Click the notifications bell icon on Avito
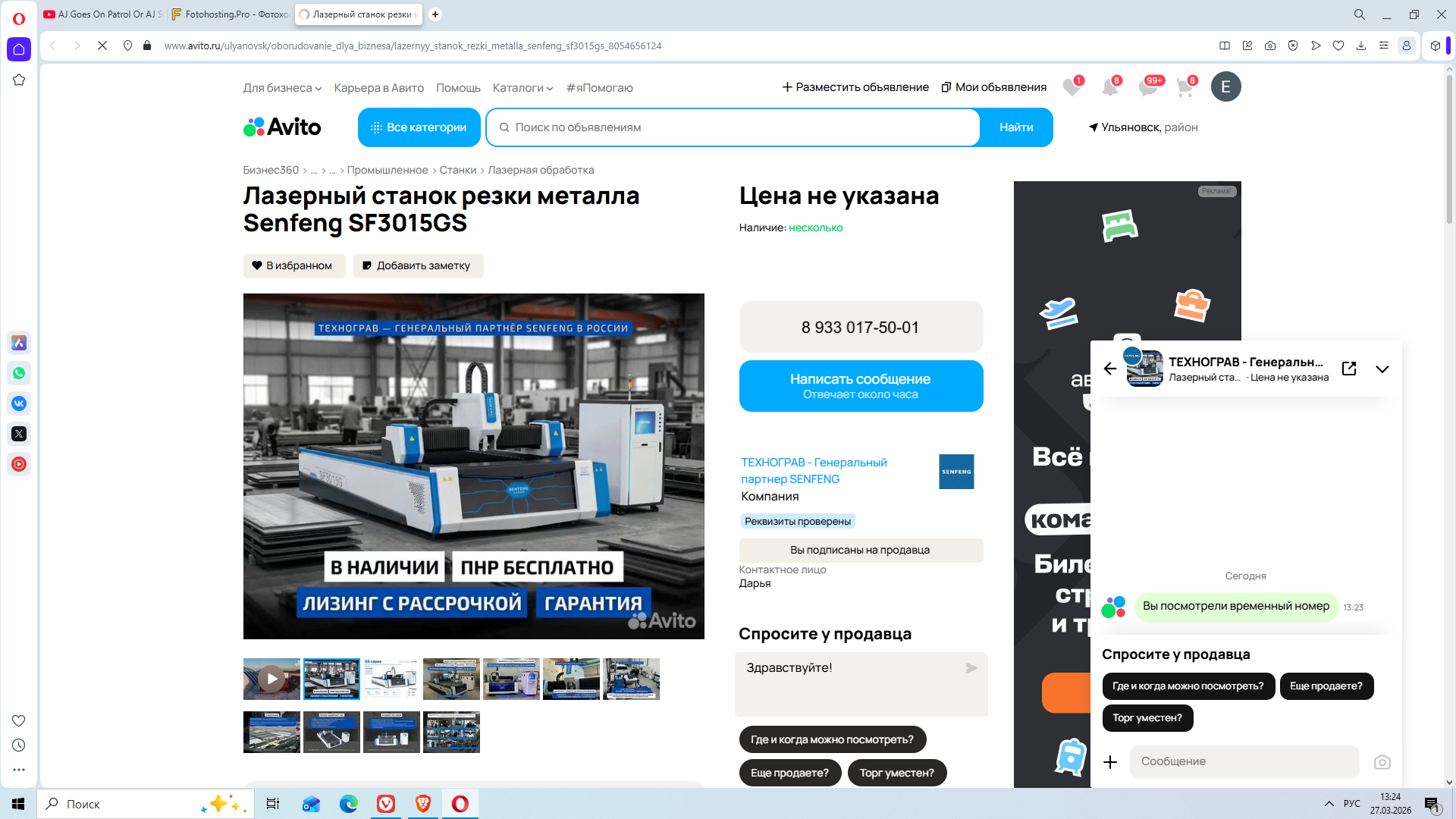The height and width of the screenshot is (819, 1456). (1110, 88)
